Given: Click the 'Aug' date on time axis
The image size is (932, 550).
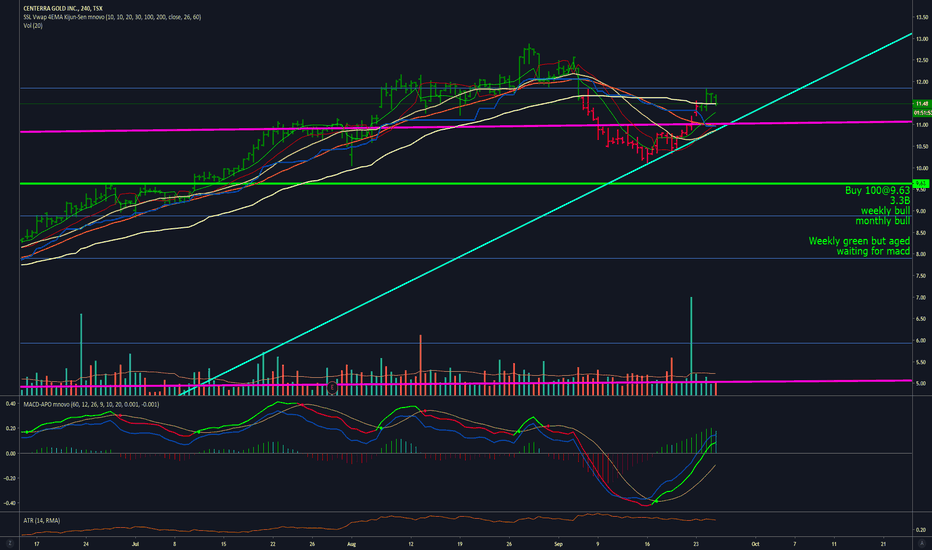Looking at the screenshot, I should coord(351,543).
